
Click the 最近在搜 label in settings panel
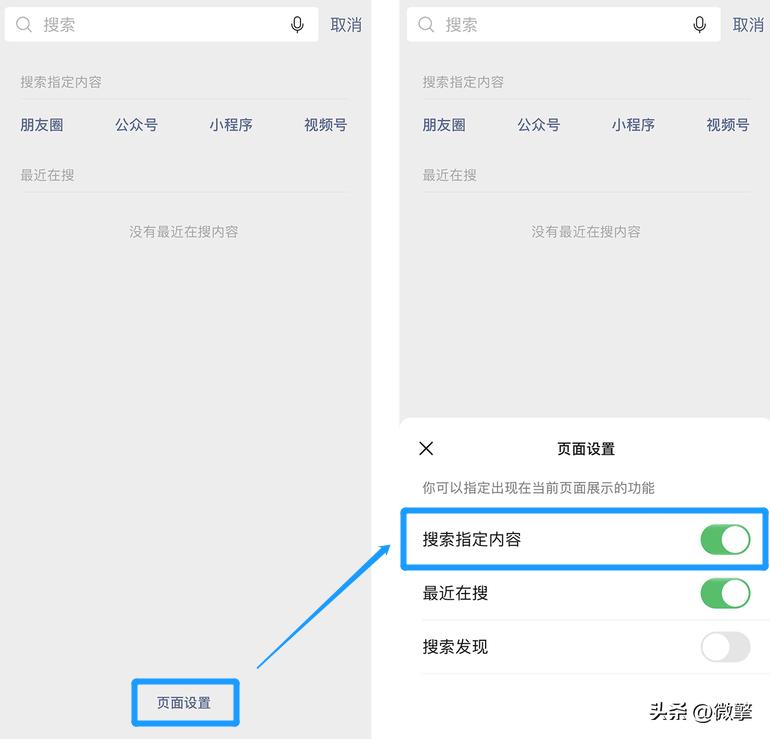click(x=455, y=593)
